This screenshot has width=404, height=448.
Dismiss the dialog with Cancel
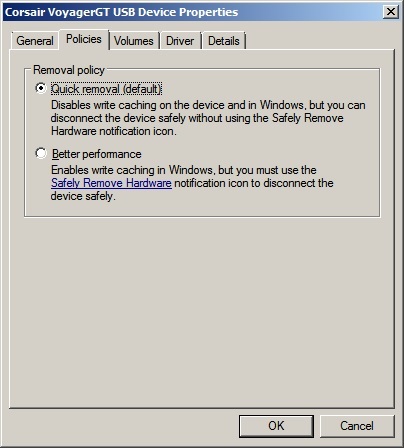tap(357, 426)
